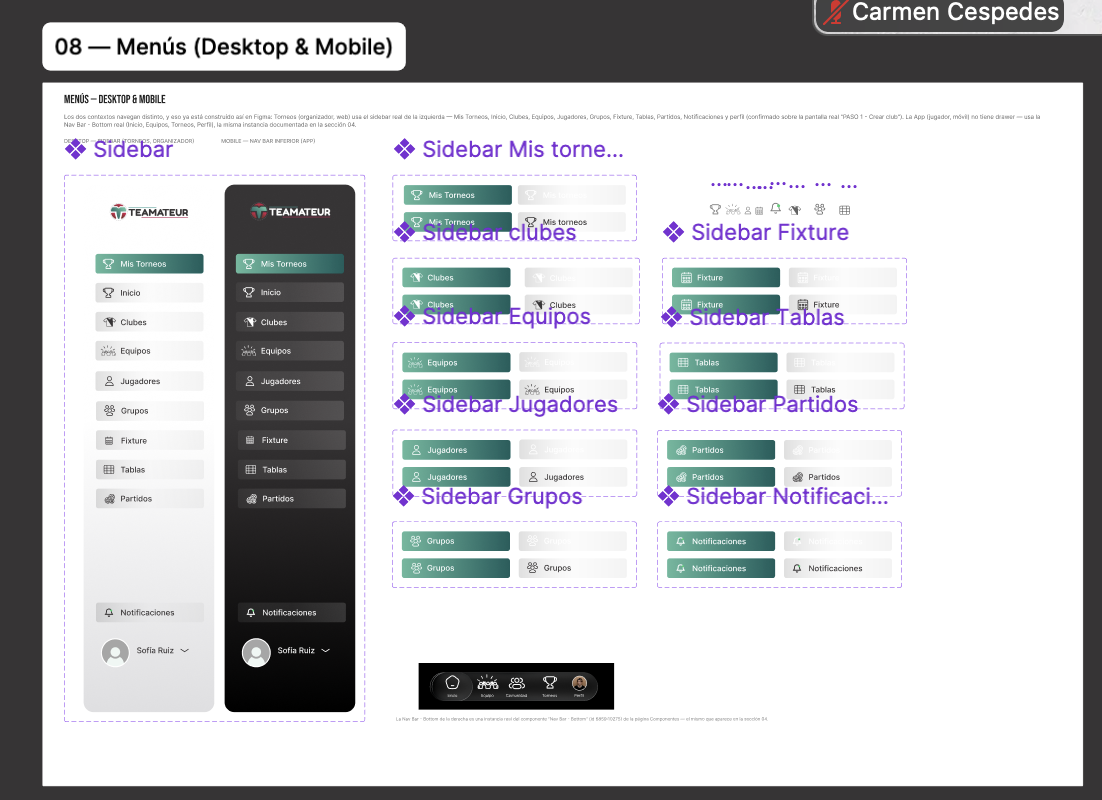1102x800 pixels.
Task: Click 'Sofía Ruiz' name in the light sidebar
Action: [x=155, y=650]
